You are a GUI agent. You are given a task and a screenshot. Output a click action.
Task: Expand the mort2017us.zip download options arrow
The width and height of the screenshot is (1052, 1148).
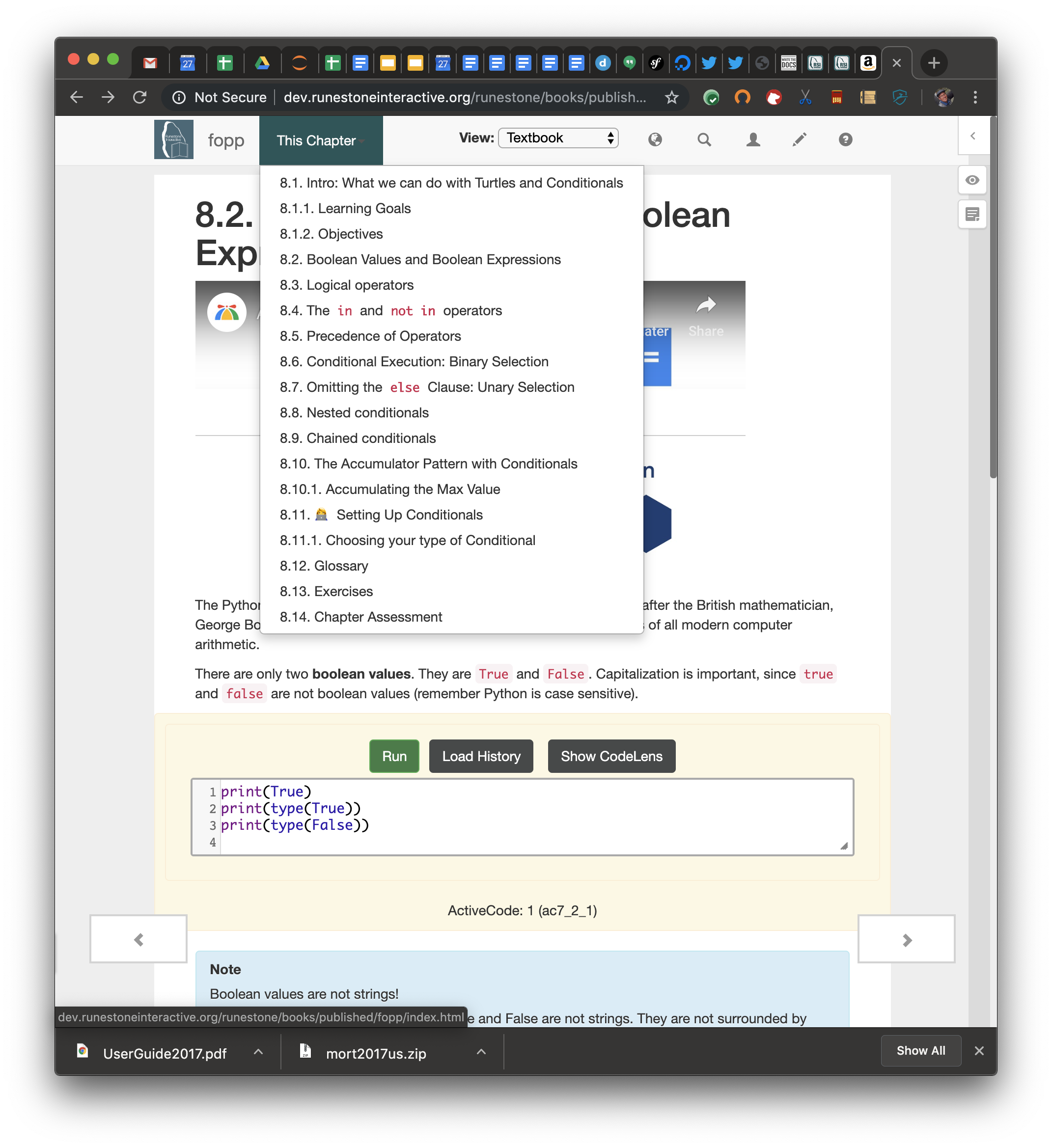(x=481, y=1052)
